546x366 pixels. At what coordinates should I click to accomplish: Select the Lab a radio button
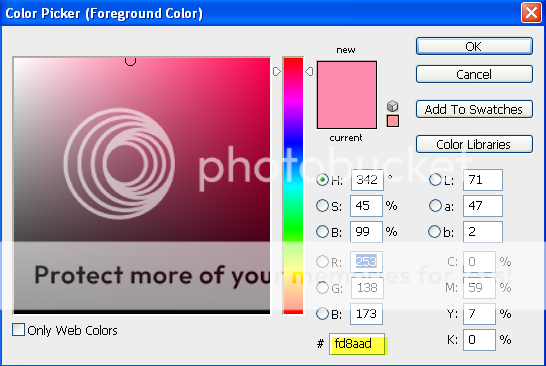(435, 205)
